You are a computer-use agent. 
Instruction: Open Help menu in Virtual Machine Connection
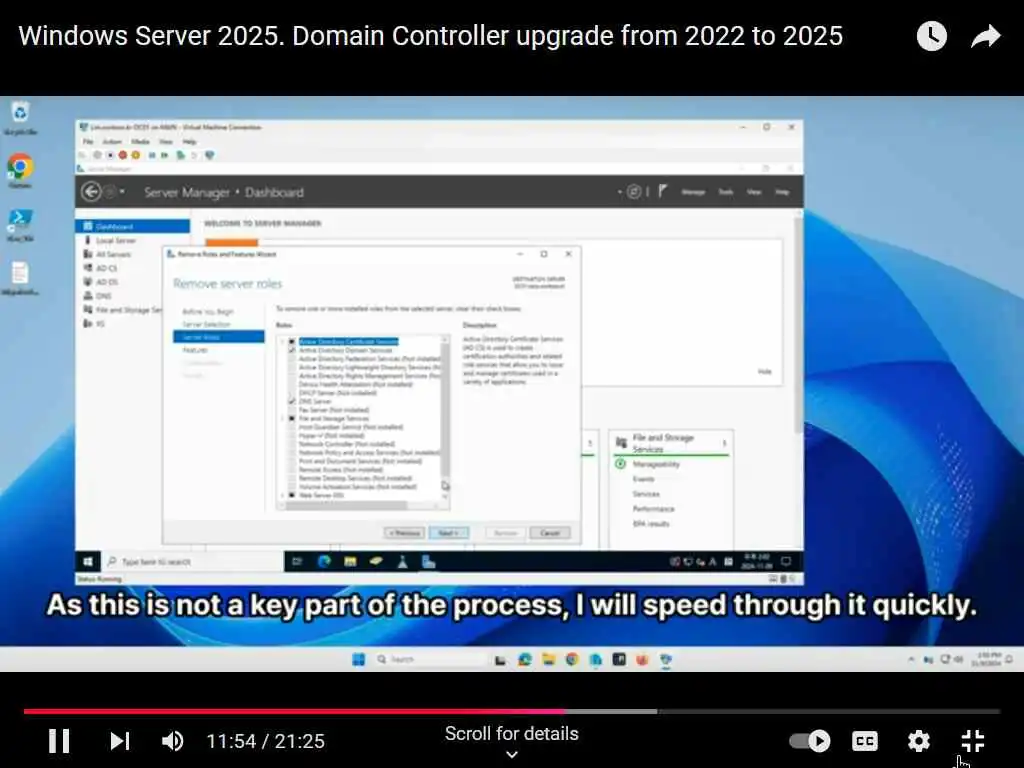pyautogui.click(x=189, y=142)
